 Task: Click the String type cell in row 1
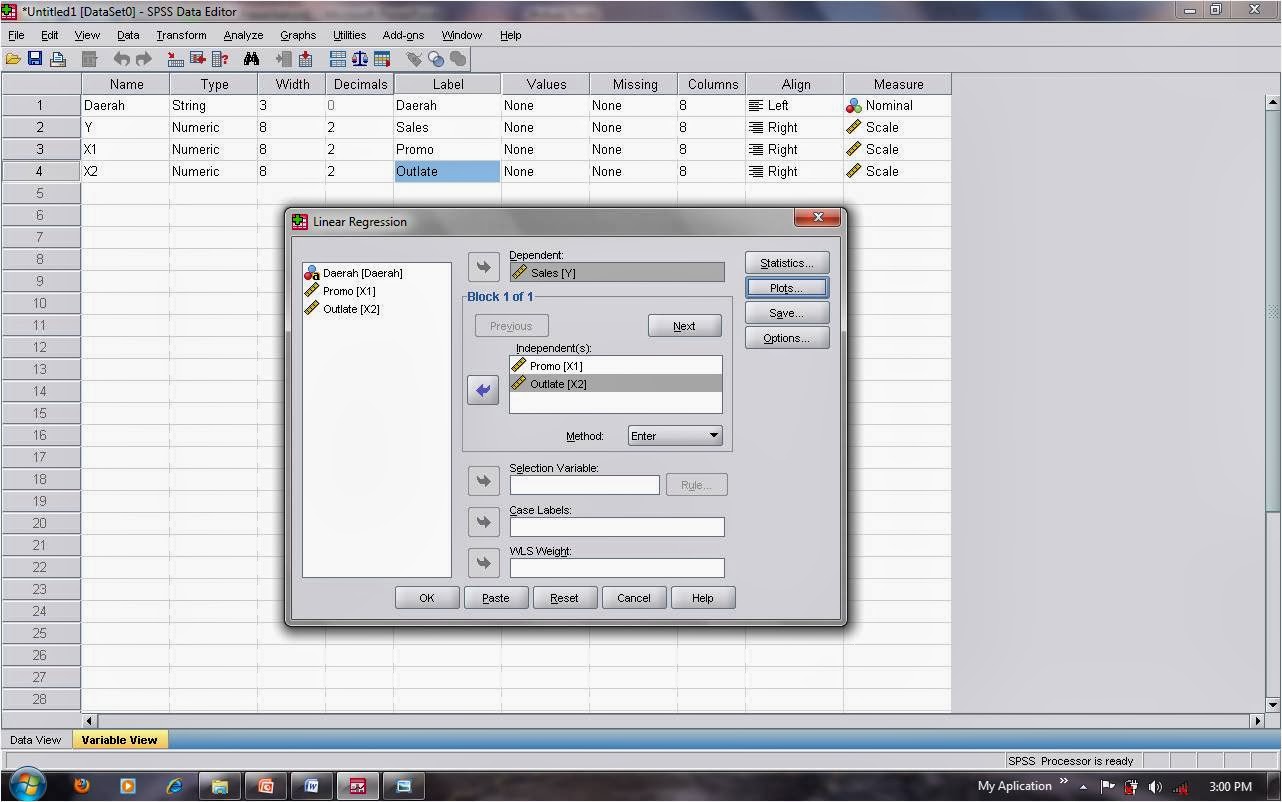coord(213,105)
